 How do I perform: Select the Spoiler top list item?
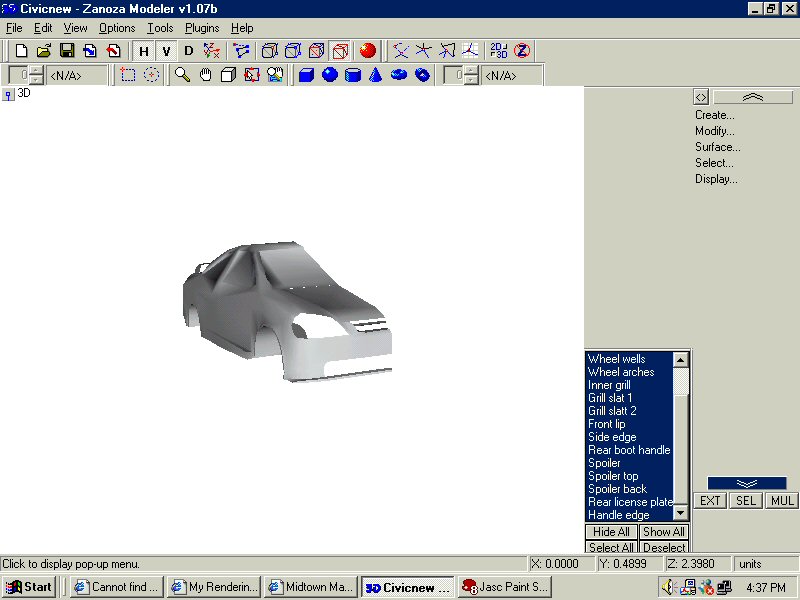pyautogui.click(x=613, y=476)
